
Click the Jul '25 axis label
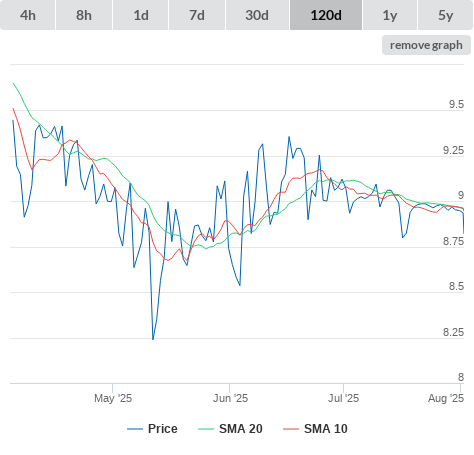coord(343,398)
